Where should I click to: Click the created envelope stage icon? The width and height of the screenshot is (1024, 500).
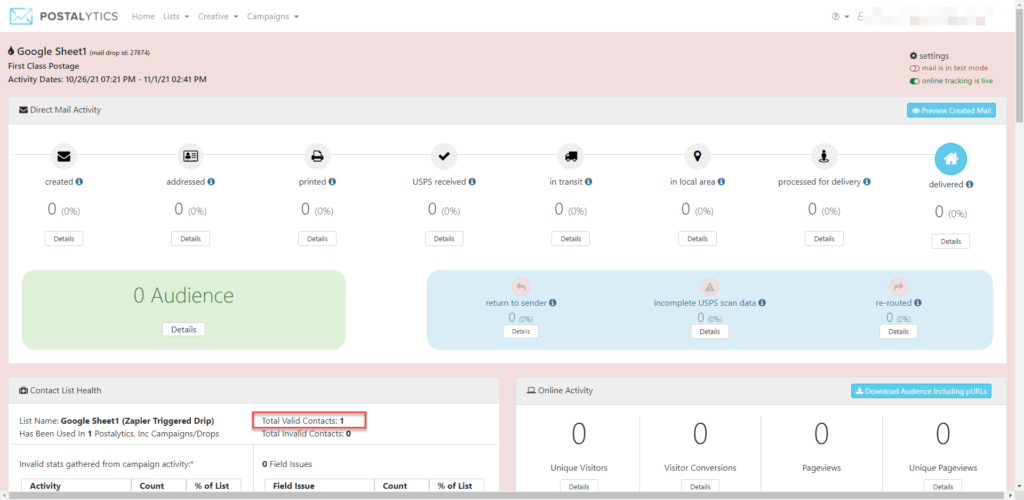(64, 157)
